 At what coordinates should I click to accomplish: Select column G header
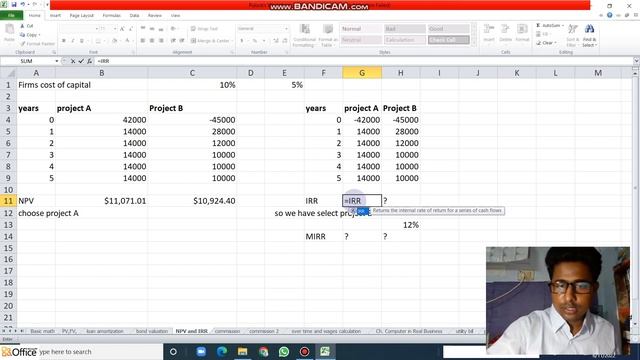tap(362, 73)
